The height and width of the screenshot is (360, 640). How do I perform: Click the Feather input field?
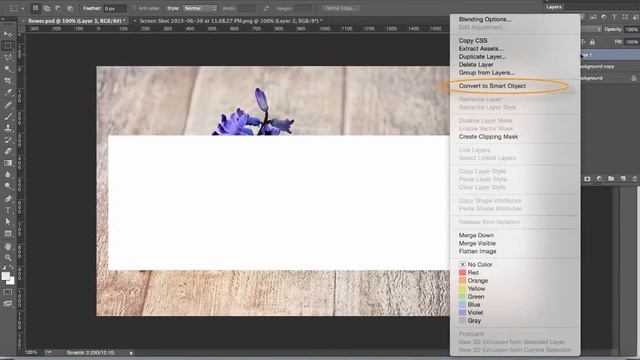(115, 8)
